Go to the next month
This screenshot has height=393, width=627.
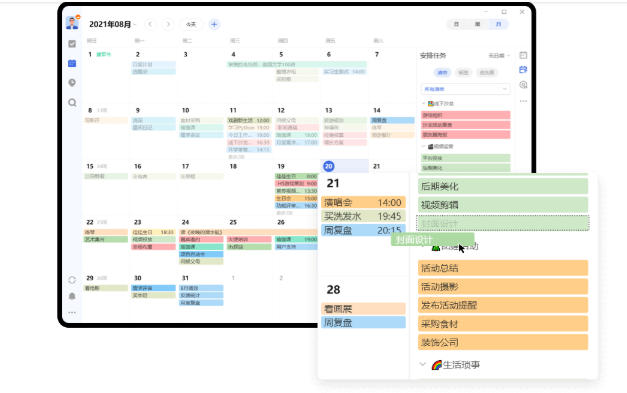(x=168, y=24)
